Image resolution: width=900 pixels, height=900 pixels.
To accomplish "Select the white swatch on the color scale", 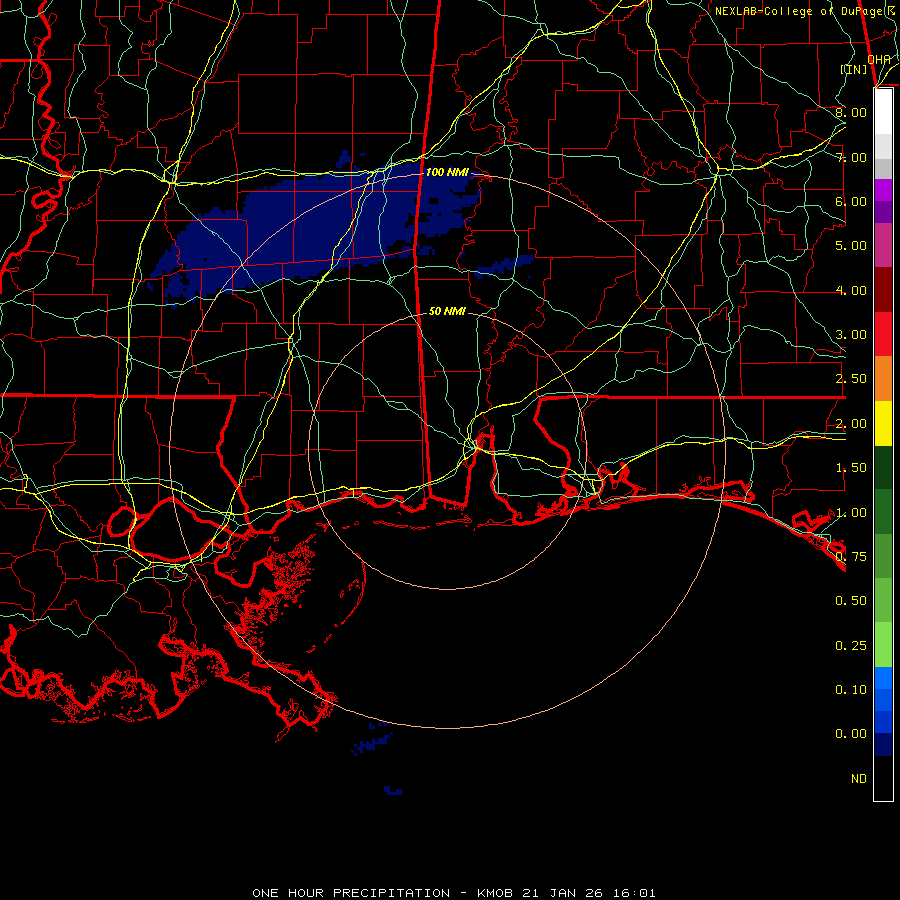I will point(883,112).
